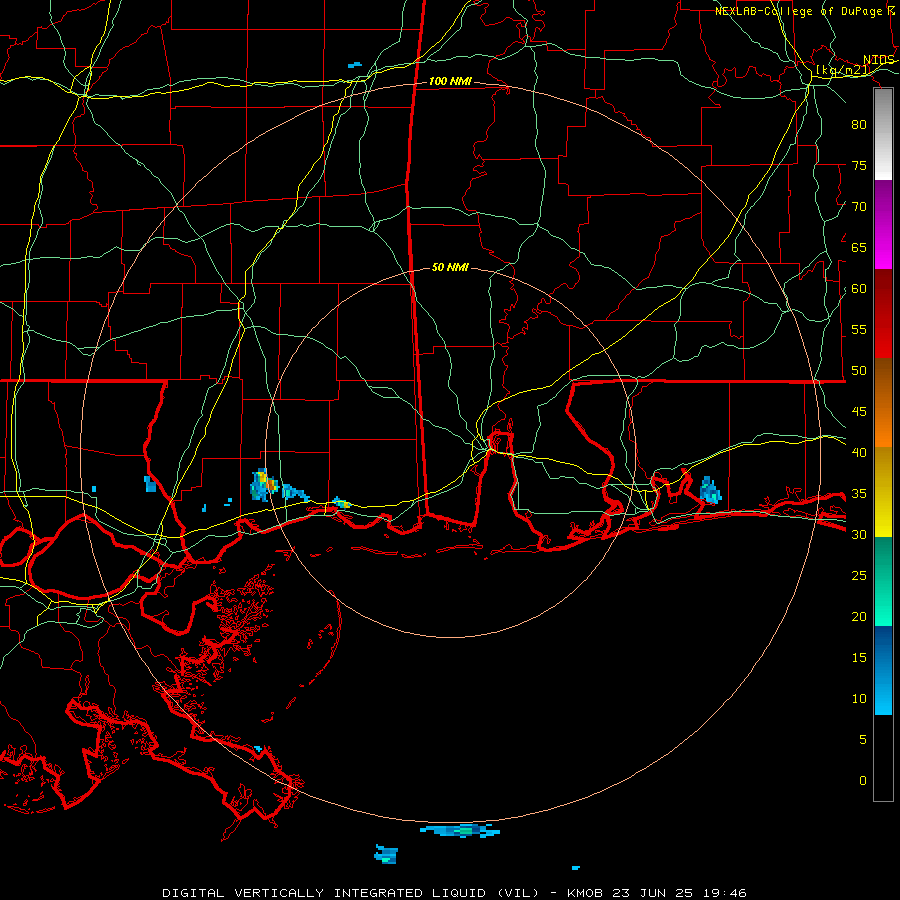Click the scale value 50 on the legend
Screen dimensions: 900x900
859,370
